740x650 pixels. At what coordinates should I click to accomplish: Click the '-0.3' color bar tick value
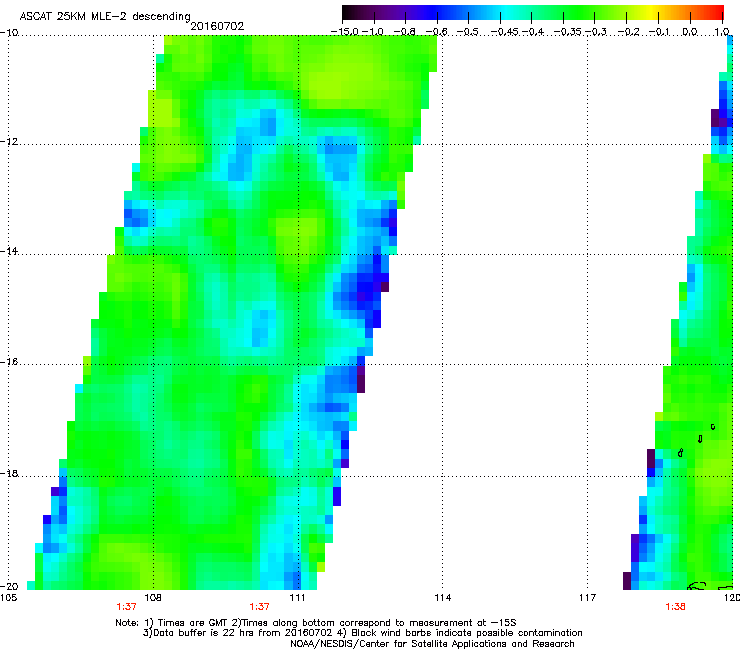pos(596,32)
